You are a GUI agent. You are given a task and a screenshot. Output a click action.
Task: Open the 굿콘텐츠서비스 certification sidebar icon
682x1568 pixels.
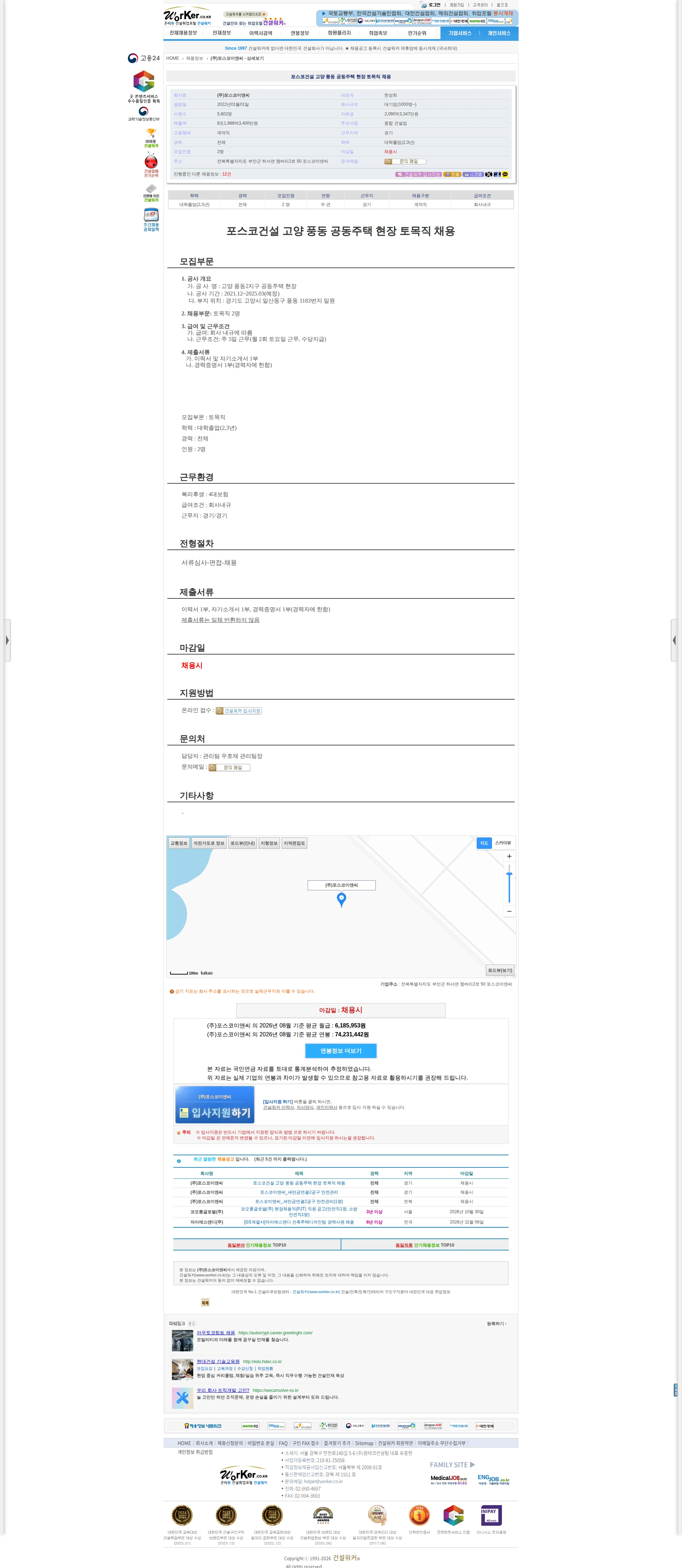click(144, 86)
